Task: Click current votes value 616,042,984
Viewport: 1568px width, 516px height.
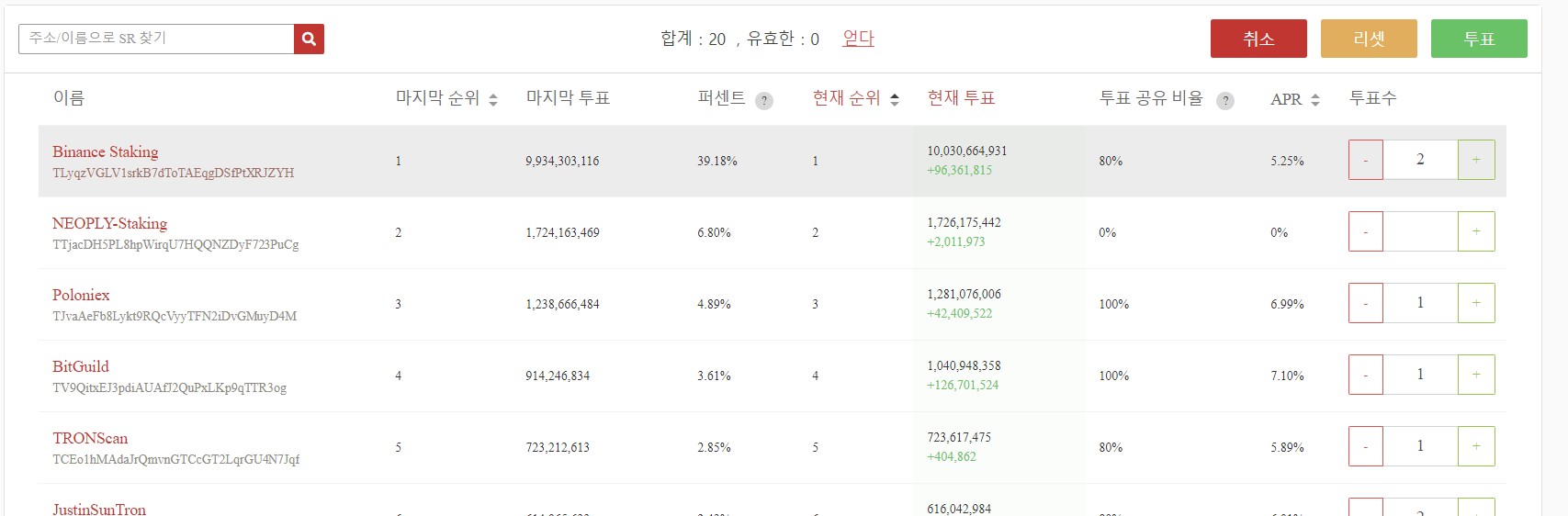Action: [959, 509]
